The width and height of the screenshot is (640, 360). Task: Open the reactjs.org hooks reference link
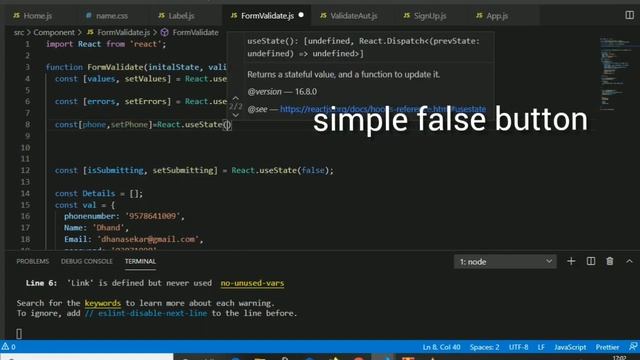click(383, 109)
